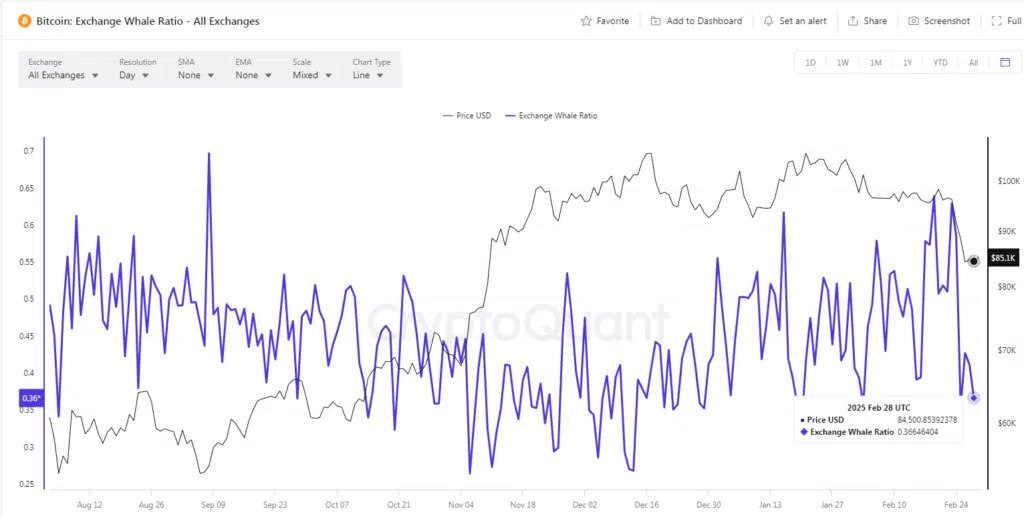The height and width of the screenshot is (517, 1024).
Task: Toggle the Exchange Whale Ratio legend series
Action: coord(550,116)
